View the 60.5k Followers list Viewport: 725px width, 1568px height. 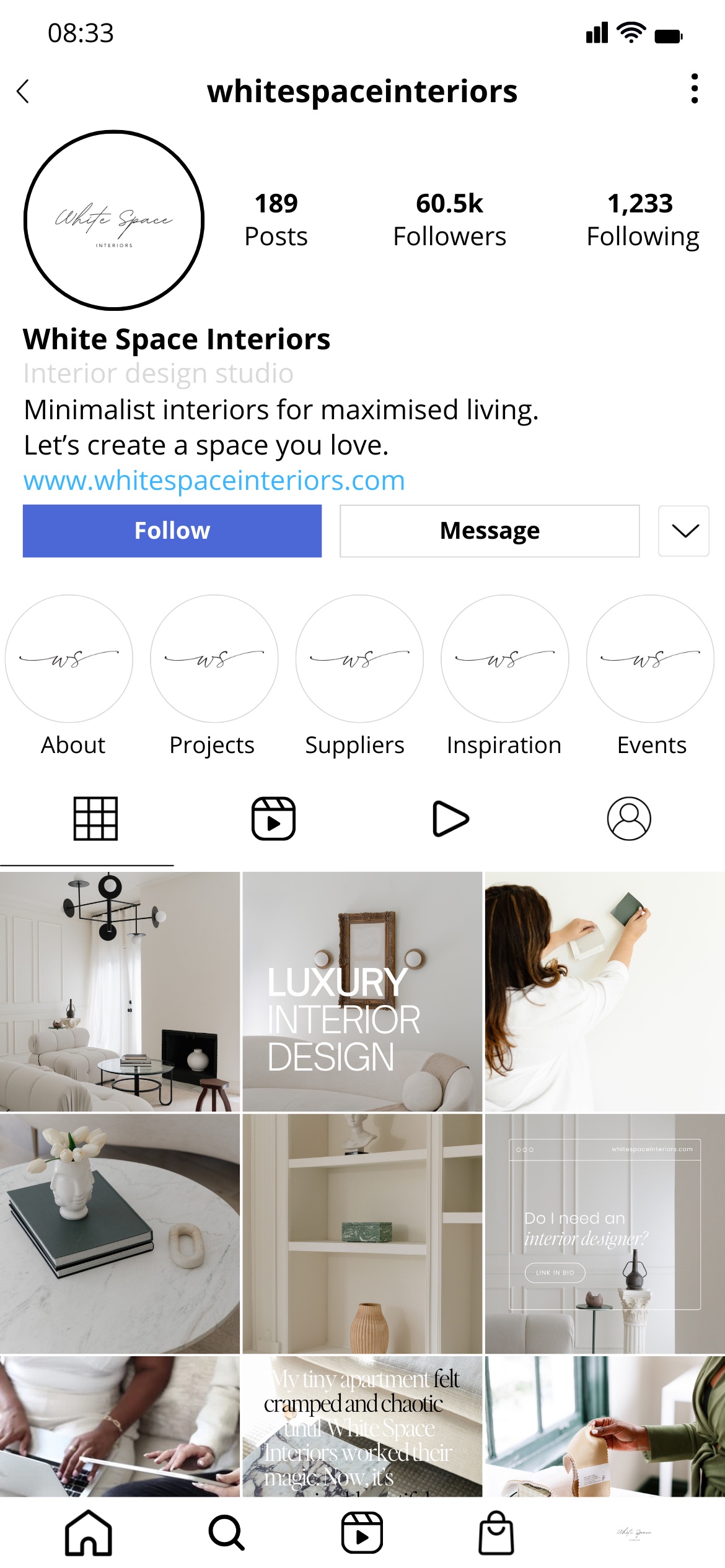(x=449, y=220)
